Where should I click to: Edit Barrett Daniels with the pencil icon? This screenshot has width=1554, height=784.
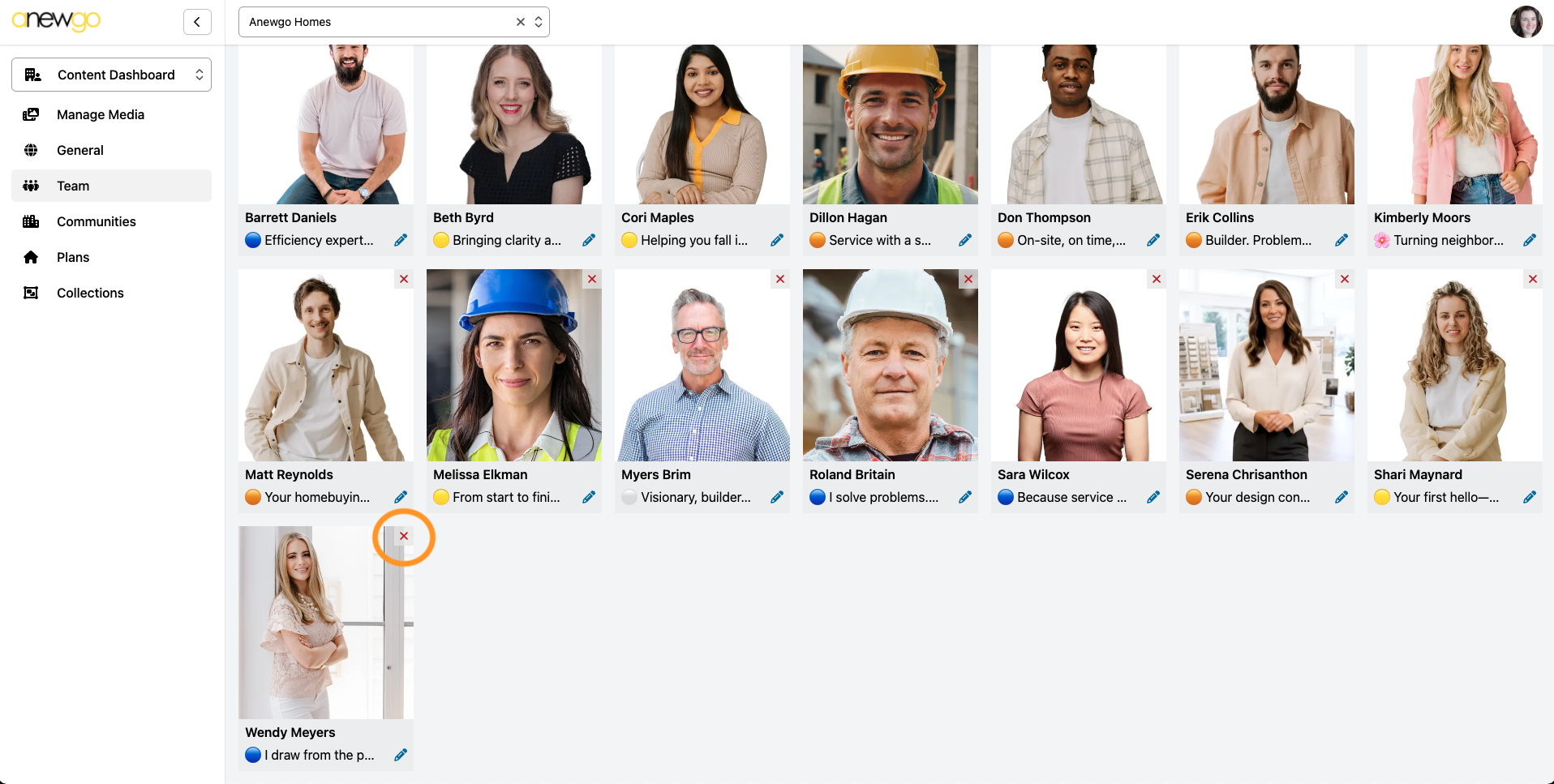point(401,240)
